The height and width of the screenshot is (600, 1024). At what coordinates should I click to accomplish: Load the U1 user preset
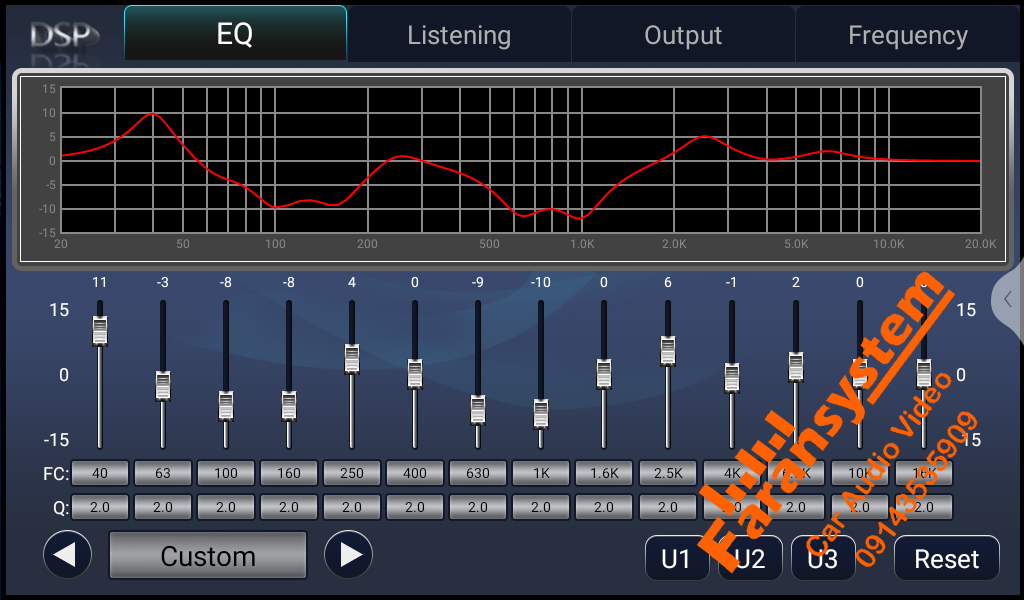coord(676,558)
